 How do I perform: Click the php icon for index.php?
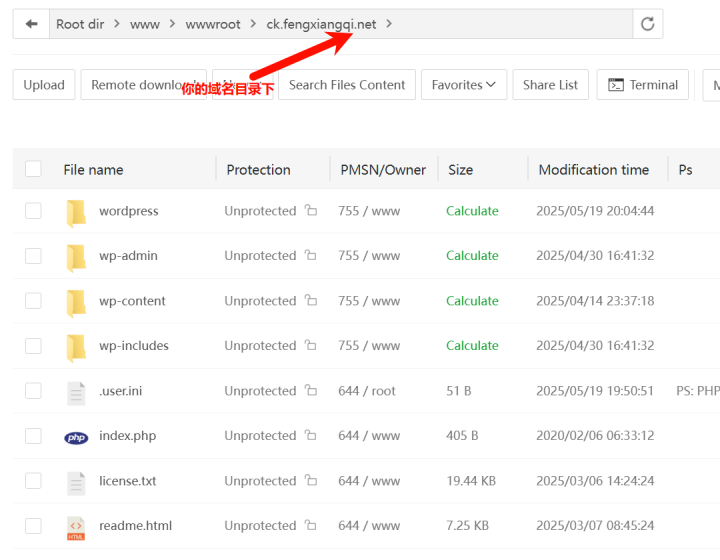76,438
